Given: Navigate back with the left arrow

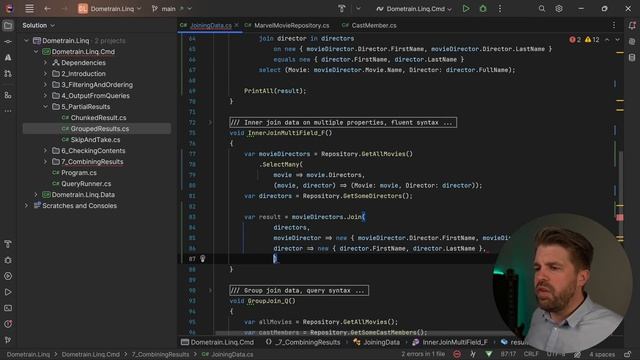Looking at the screenshot, I should pos(47,9).
